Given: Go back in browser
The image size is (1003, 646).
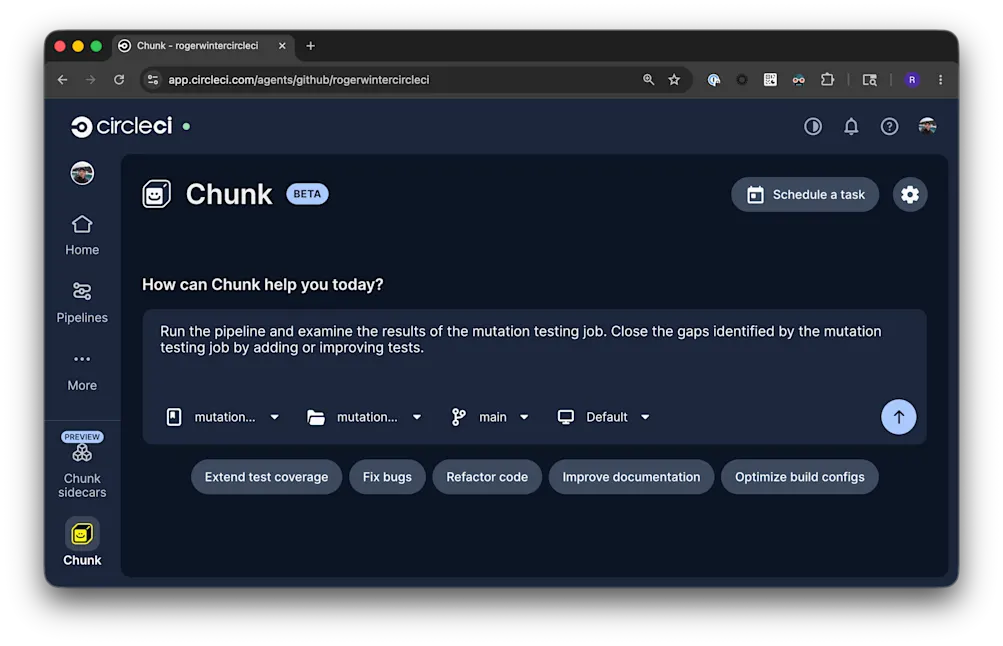Looking at the screenshot, I should point(62,80).
